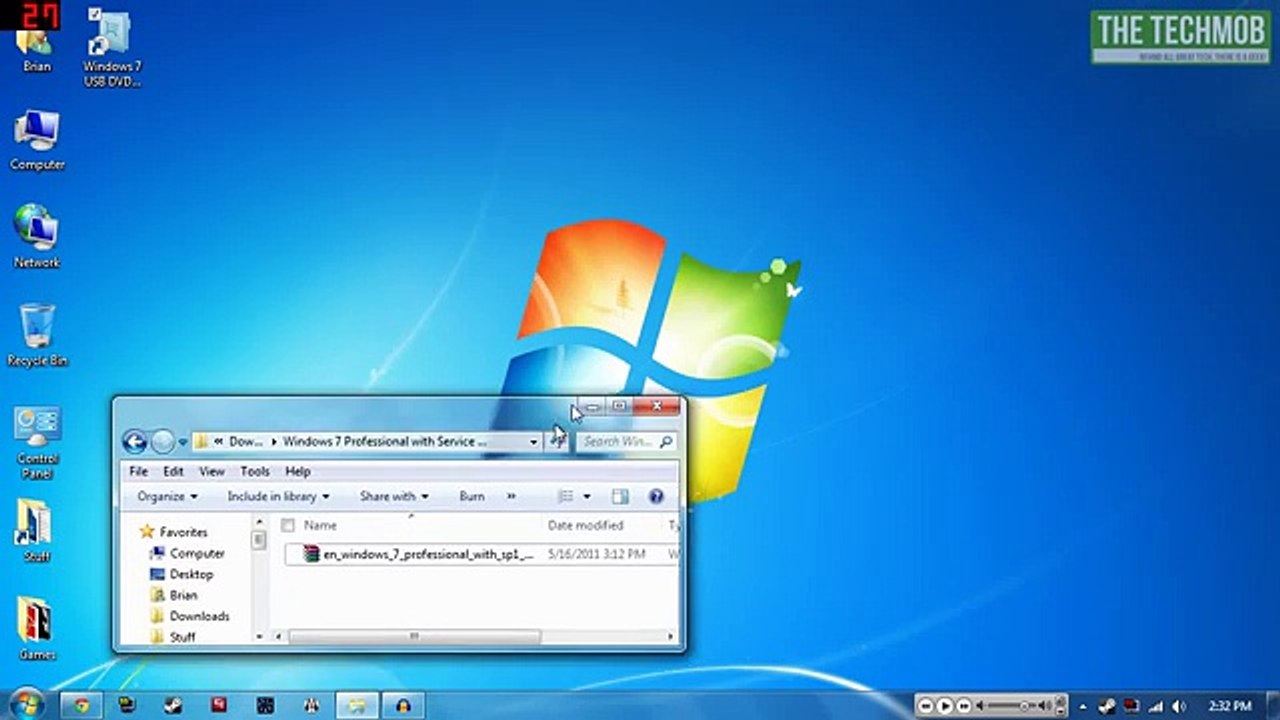This screenshot has width=1280, height=720.
Task: Open the taskbar clock showing 2:32 PM
Action: click(x=1230, y=706)
